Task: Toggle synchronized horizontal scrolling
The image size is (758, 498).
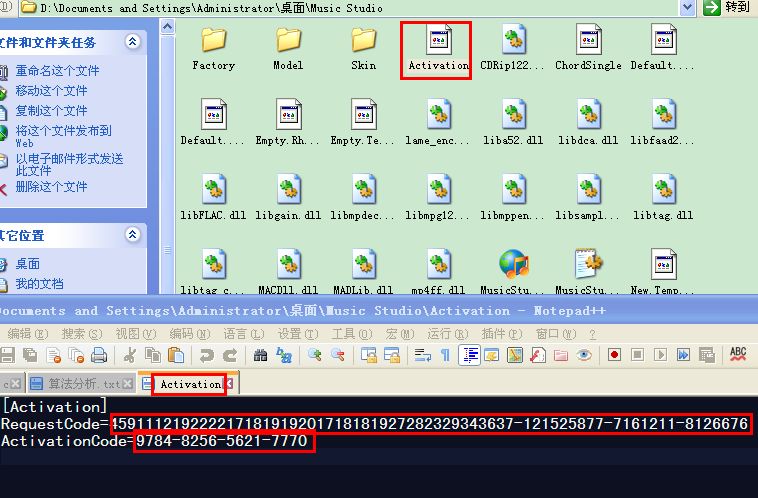Action: [392, 355]
